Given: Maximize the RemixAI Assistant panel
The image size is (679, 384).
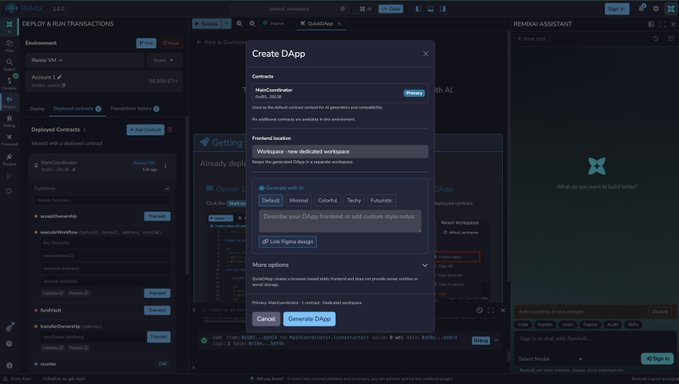Looking at the screenshot, I should 663,24.
